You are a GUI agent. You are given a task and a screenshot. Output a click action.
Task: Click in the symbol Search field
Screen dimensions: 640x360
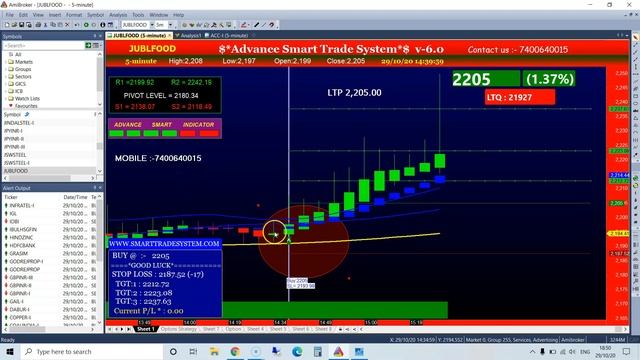pos(43,45)
